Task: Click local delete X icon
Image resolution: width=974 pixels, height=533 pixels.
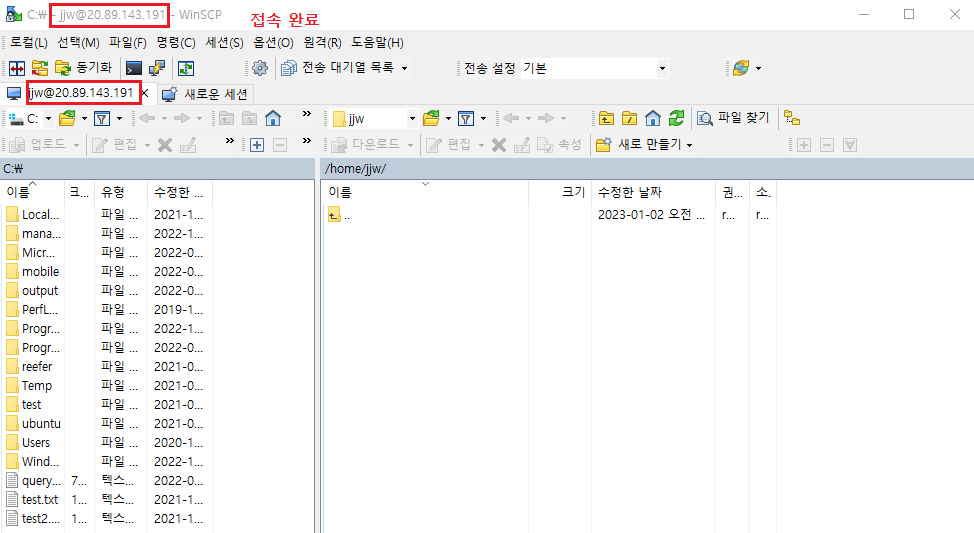Action: point(165,145)
